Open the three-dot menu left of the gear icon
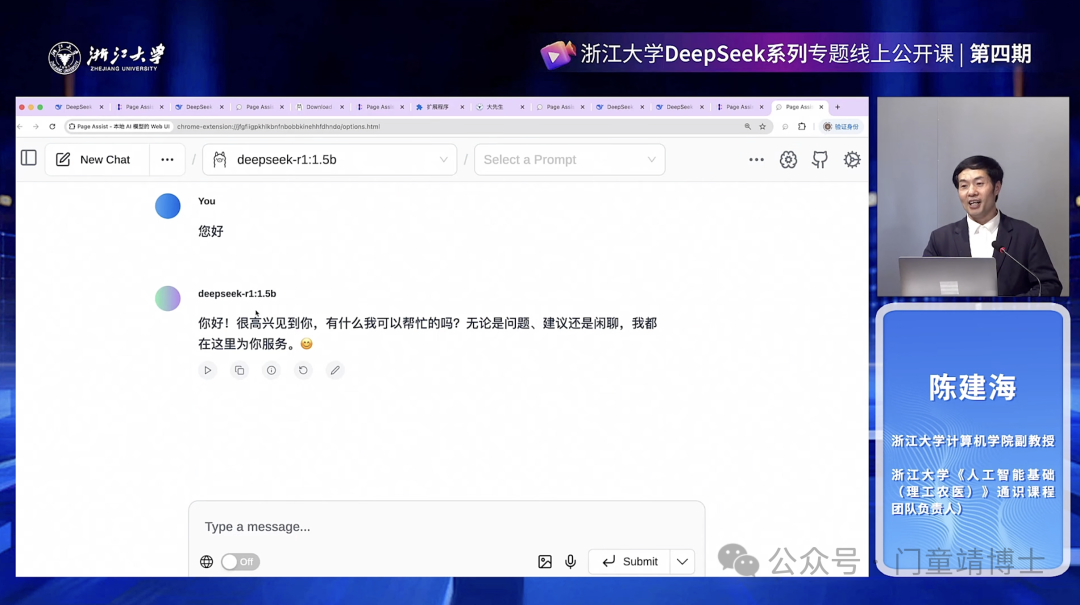The height and width of the screenshot is (605, 1080). click(x=756, y=159)
